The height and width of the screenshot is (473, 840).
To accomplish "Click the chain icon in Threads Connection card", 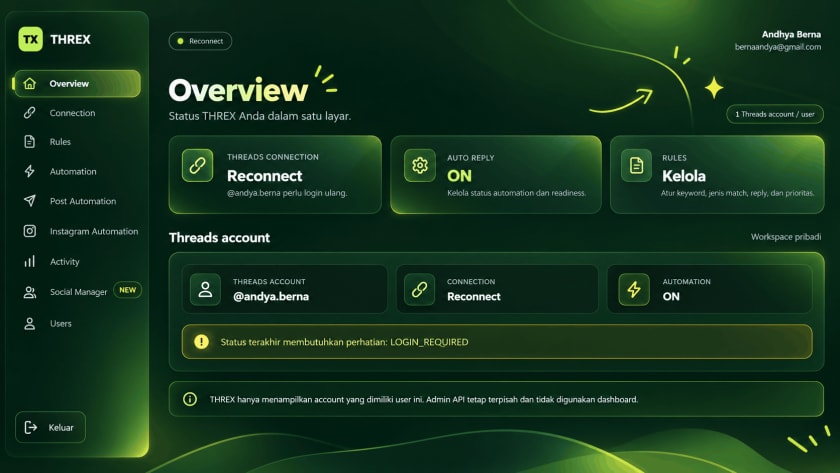I will point(197,165).
